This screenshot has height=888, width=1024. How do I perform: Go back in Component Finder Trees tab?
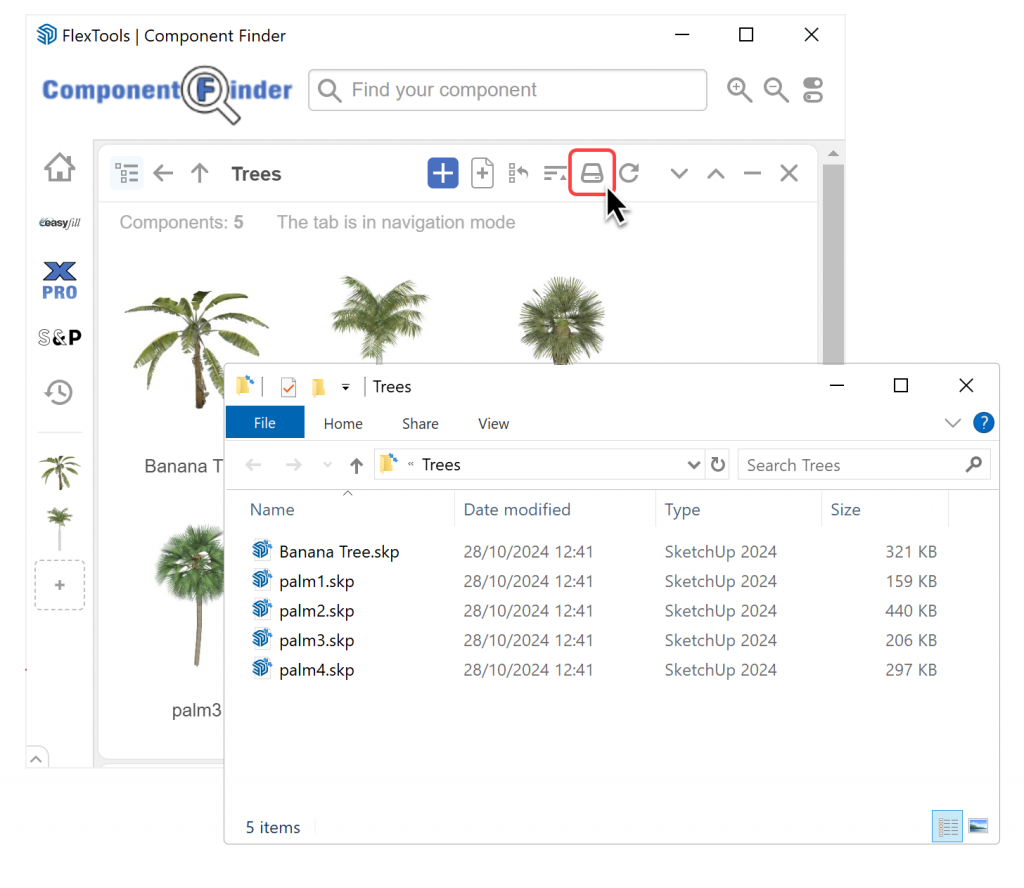[163, 174]
